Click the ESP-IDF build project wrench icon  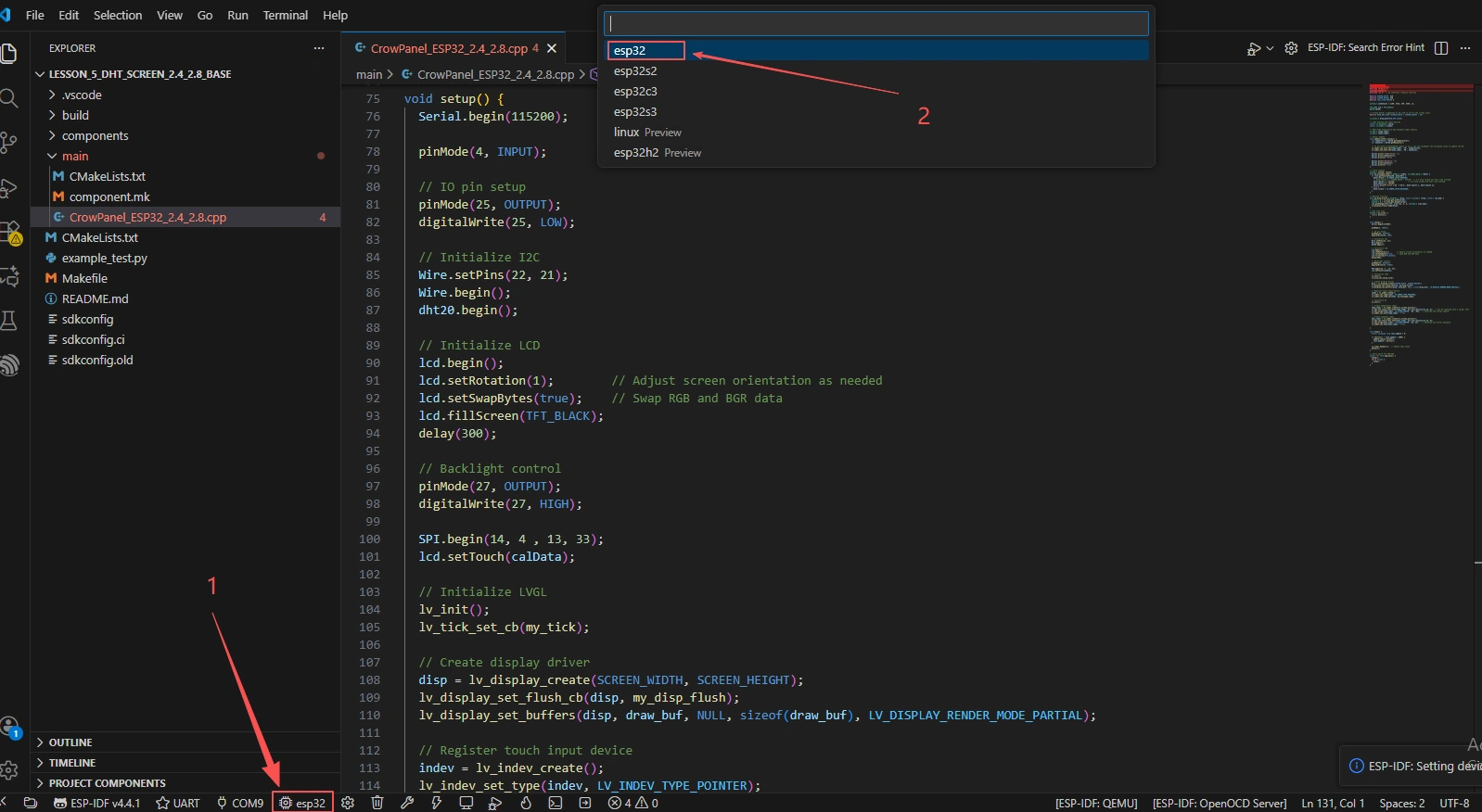(406, 803)
